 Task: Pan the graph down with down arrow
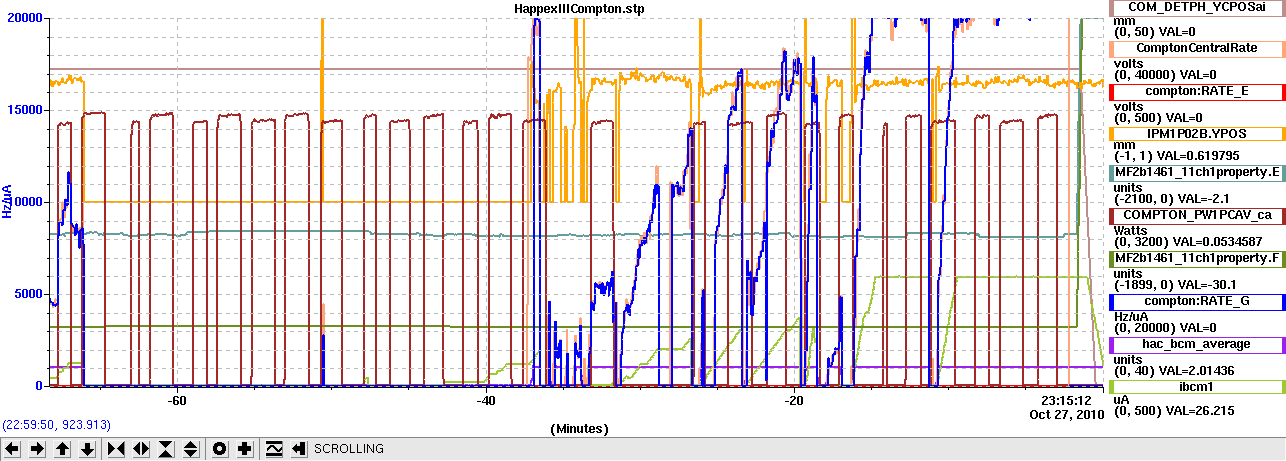[x=88, y=449]
